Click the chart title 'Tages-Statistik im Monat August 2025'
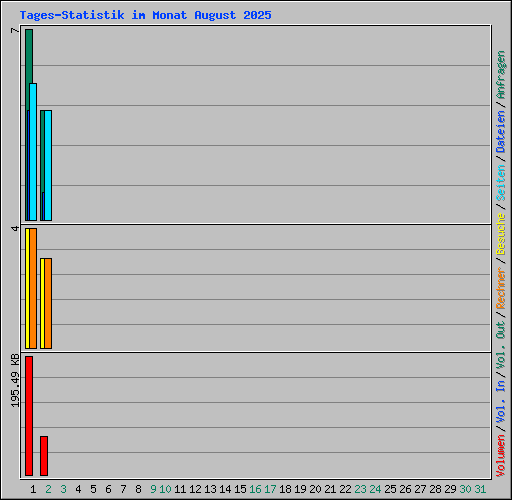 (145, 15)
